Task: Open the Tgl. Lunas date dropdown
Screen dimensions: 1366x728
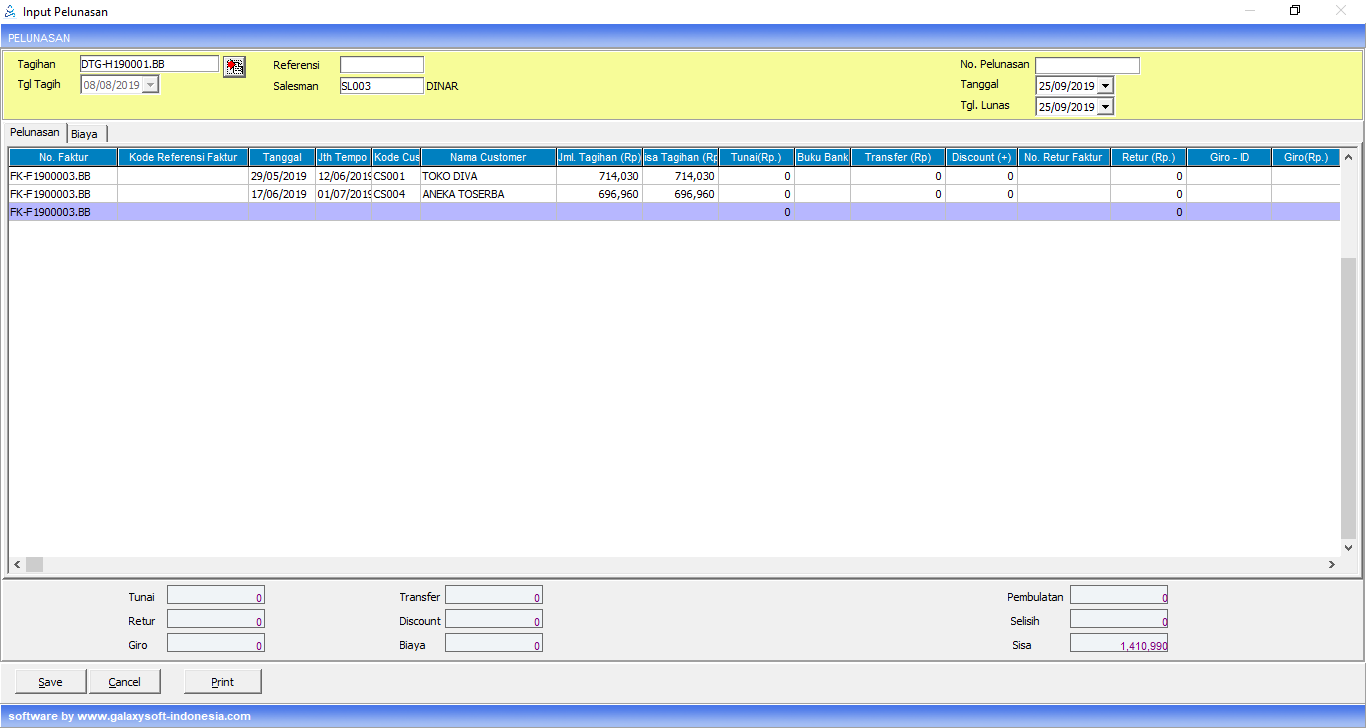Action: (1105, 107)
